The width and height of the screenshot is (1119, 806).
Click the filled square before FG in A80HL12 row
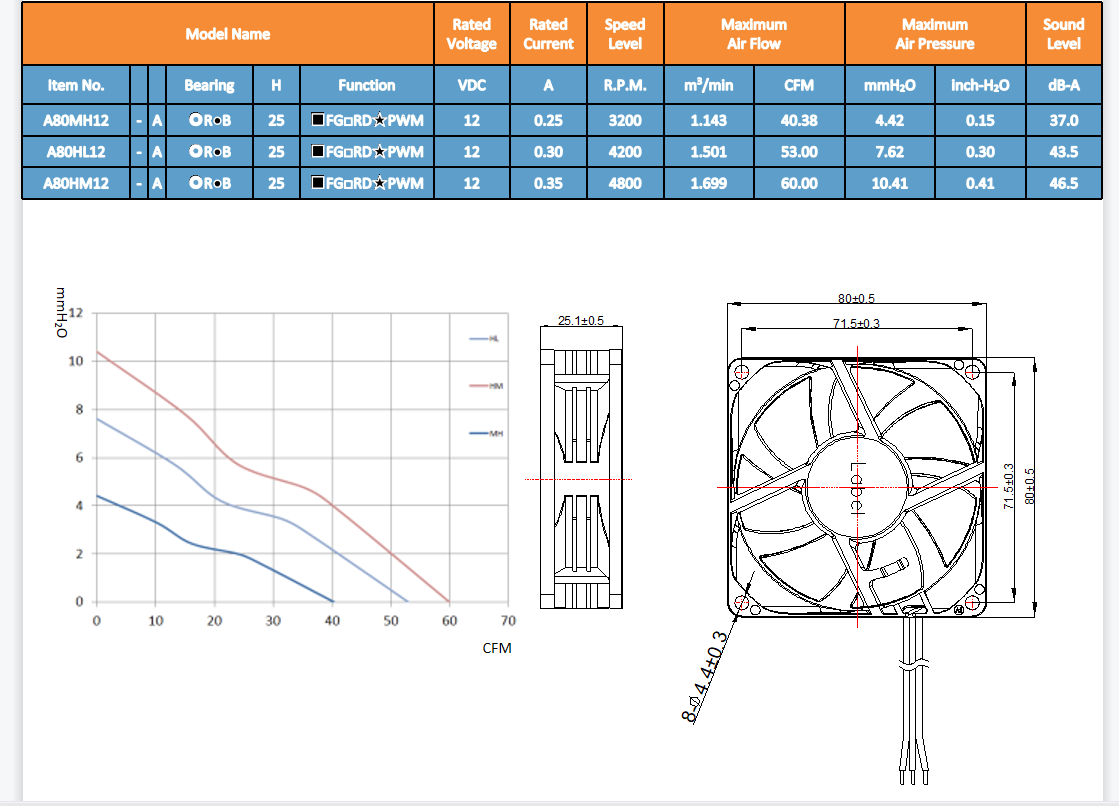[x=317, y=152]
